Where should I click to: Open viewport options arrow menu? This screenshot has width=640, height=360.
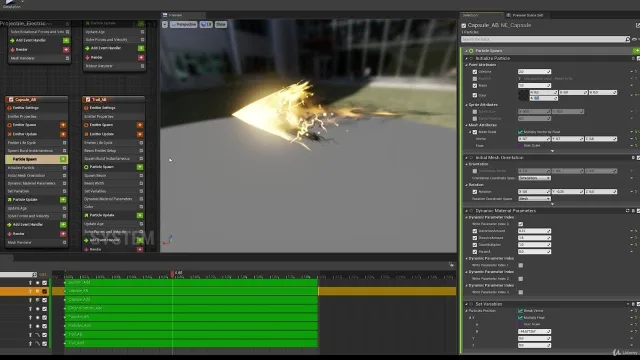tap(164, 24)
